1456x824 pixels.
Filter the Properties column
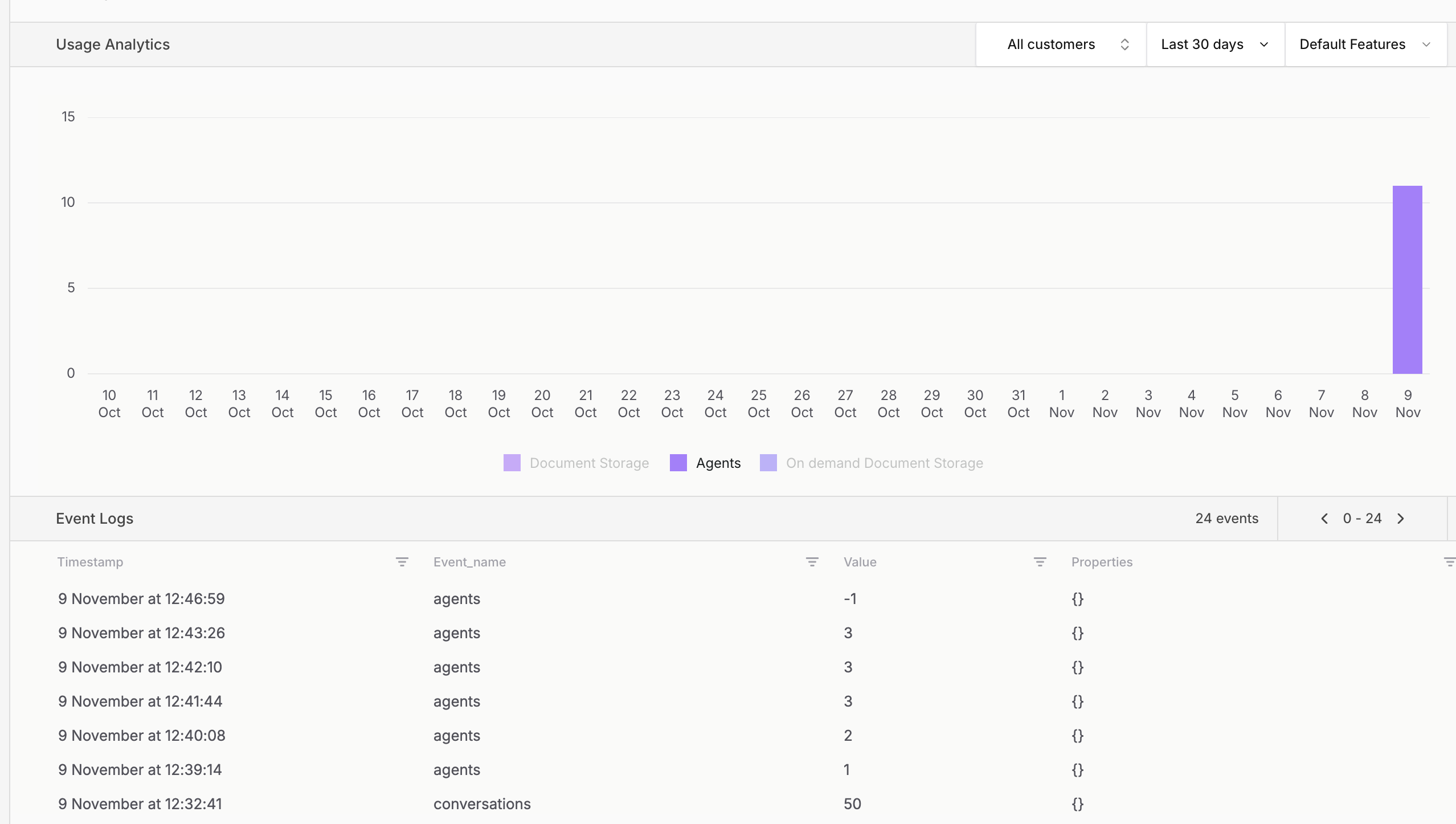[x=1449, y=562]
